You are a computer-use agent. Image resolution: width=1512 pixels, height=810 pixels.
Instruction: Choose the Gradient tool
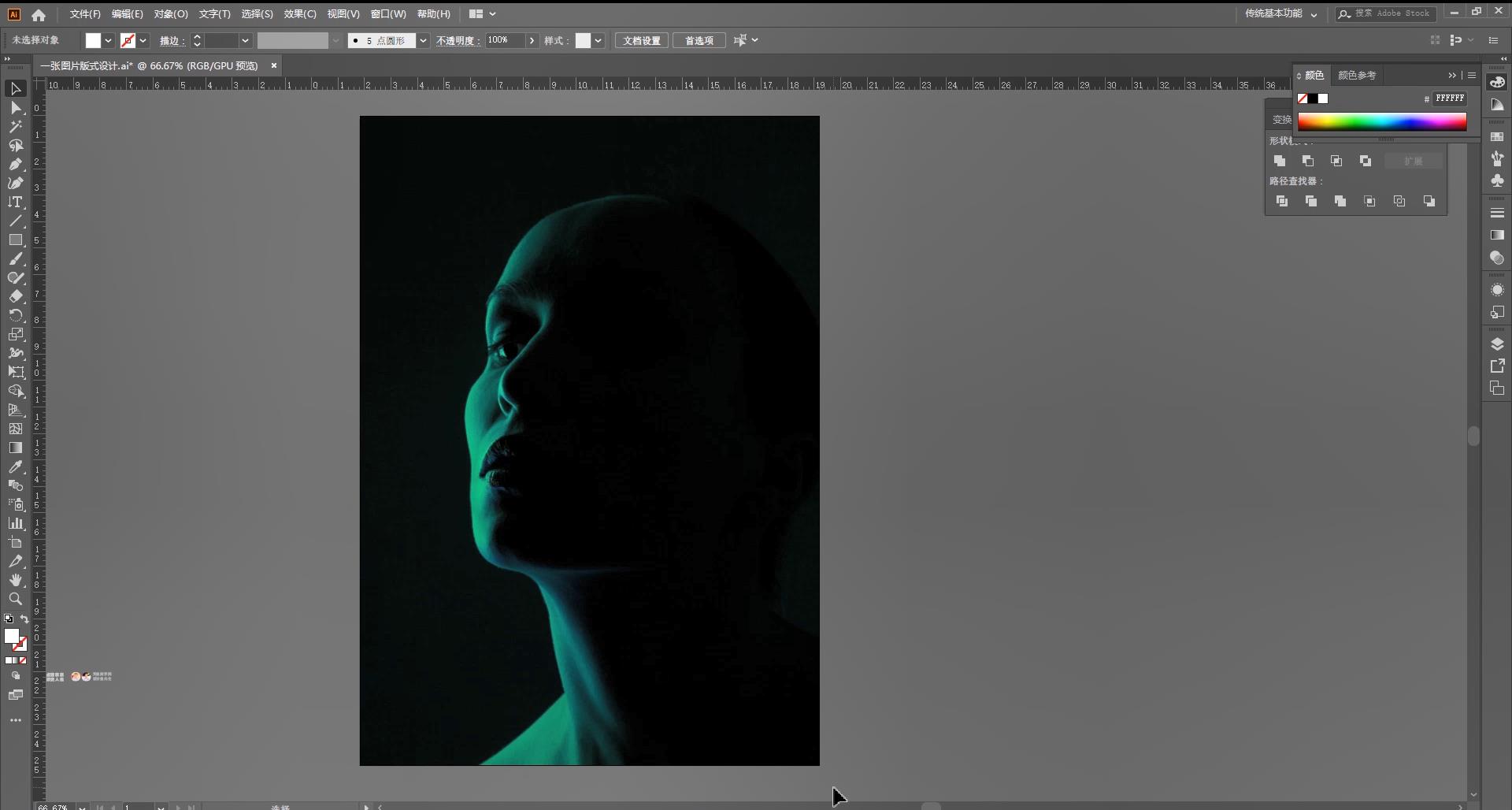click(16, 448)
